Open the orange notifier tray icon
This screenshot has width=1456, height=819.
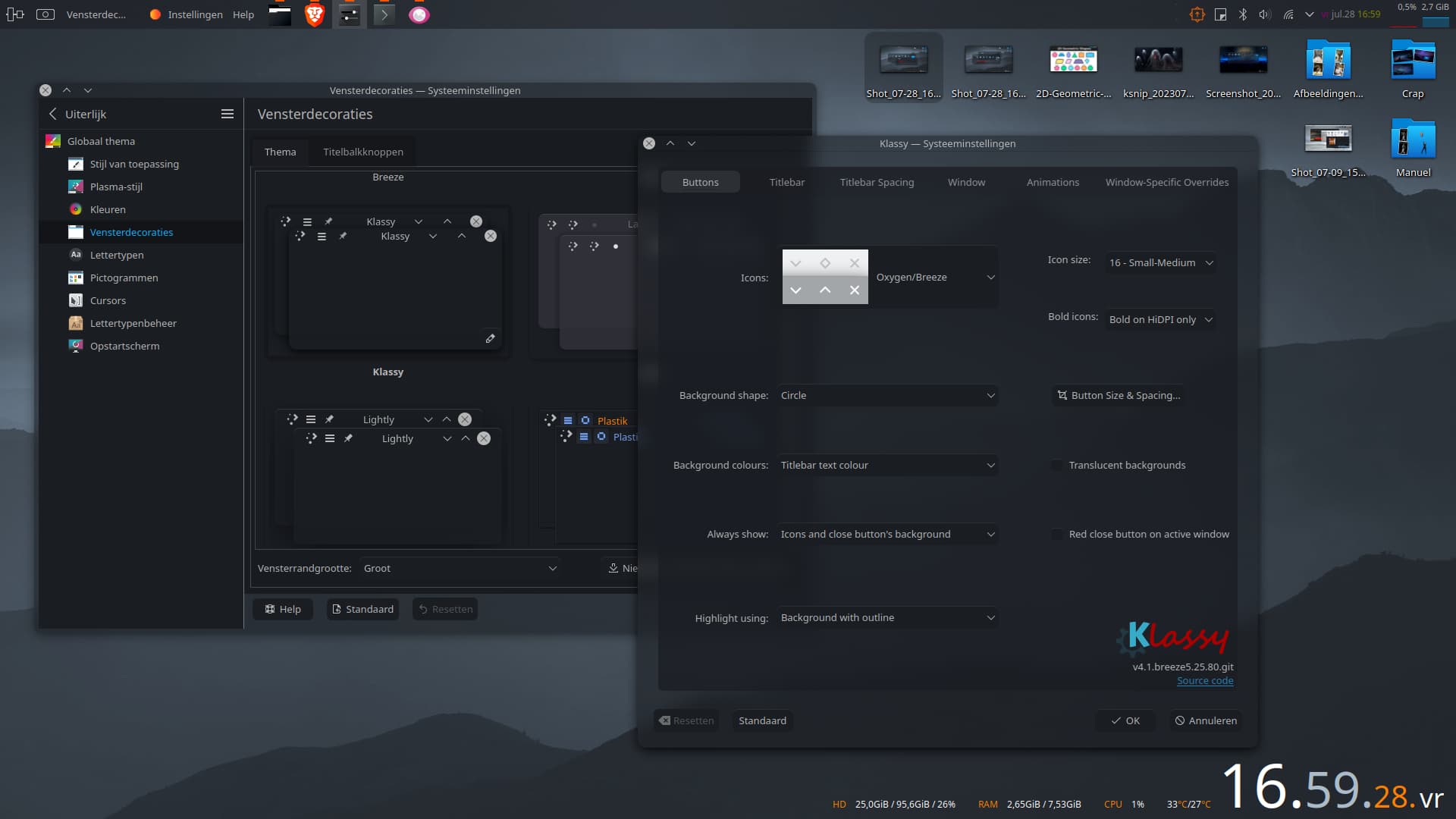pos(1197,14)
